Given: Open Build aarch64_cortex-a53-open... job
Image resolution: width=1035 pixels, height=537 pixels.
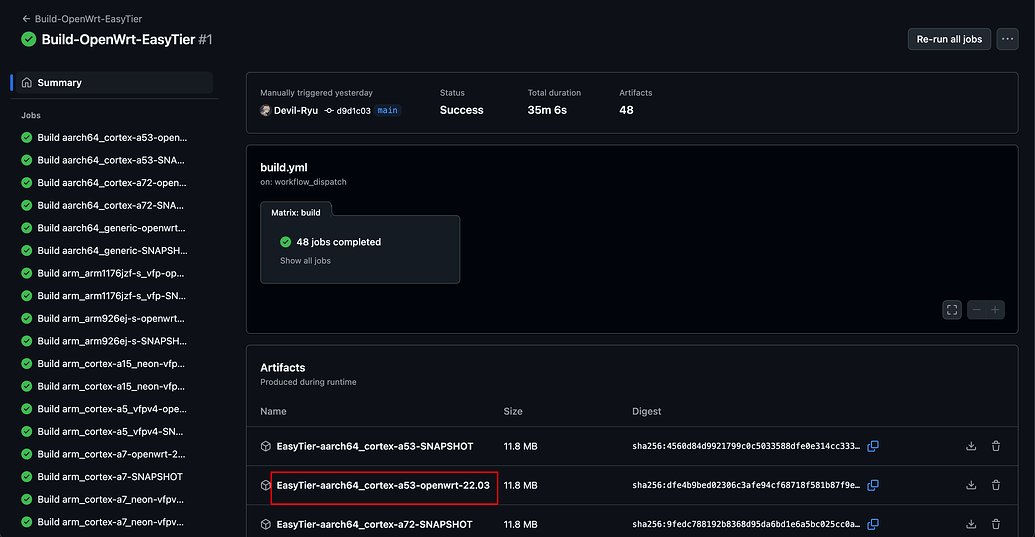Looking at the screenshot, I should pos(104,138).
